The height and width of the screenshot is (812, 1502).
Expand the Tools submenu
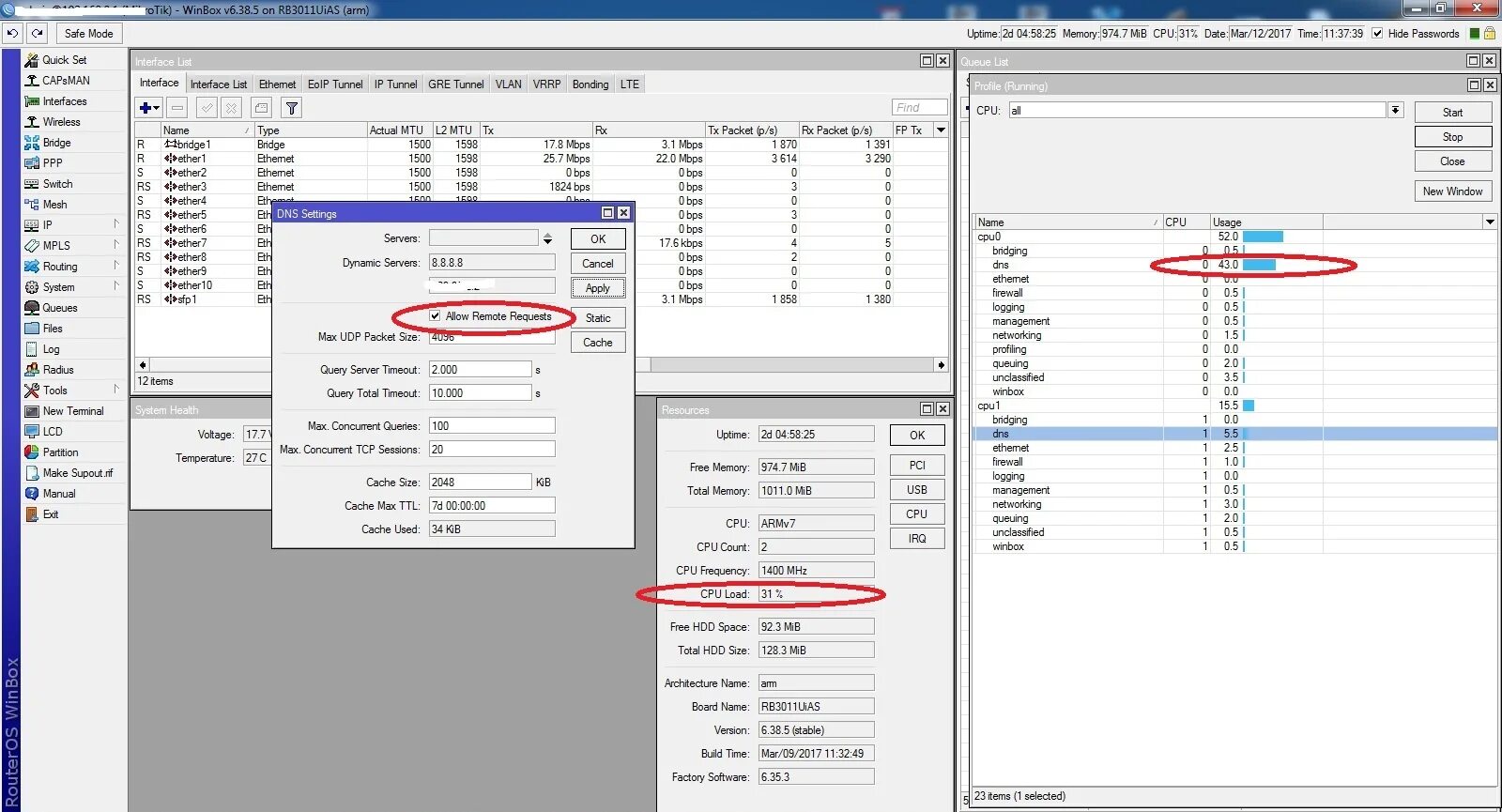[x=116, y=390]
